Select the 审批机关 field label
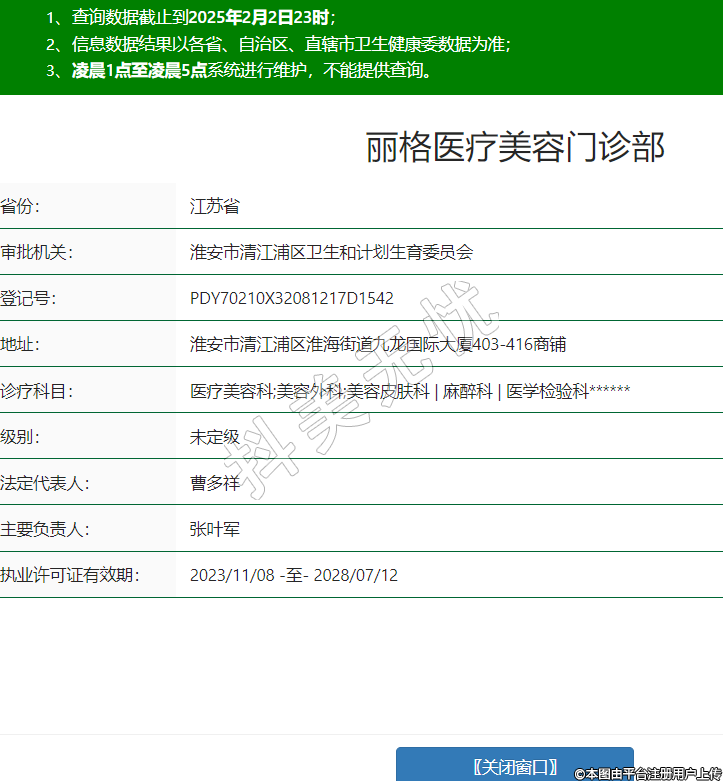This screenshot has width=723, height=781. click(x=37, y=253)
